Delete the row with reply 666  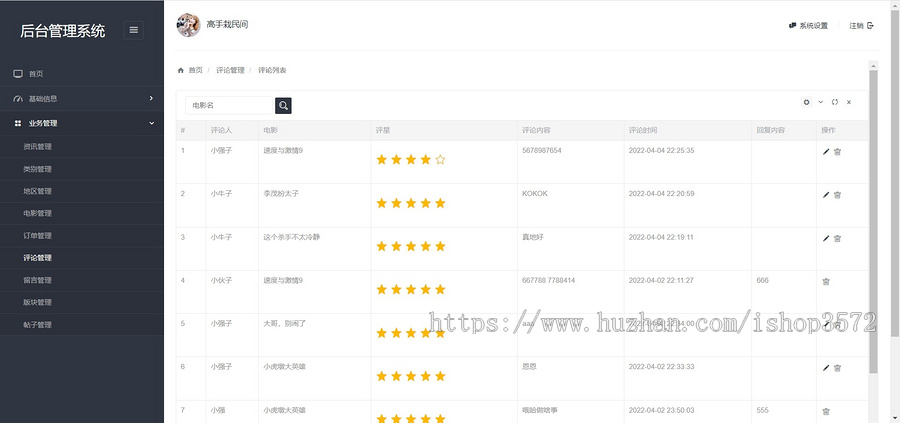(826, 281)
